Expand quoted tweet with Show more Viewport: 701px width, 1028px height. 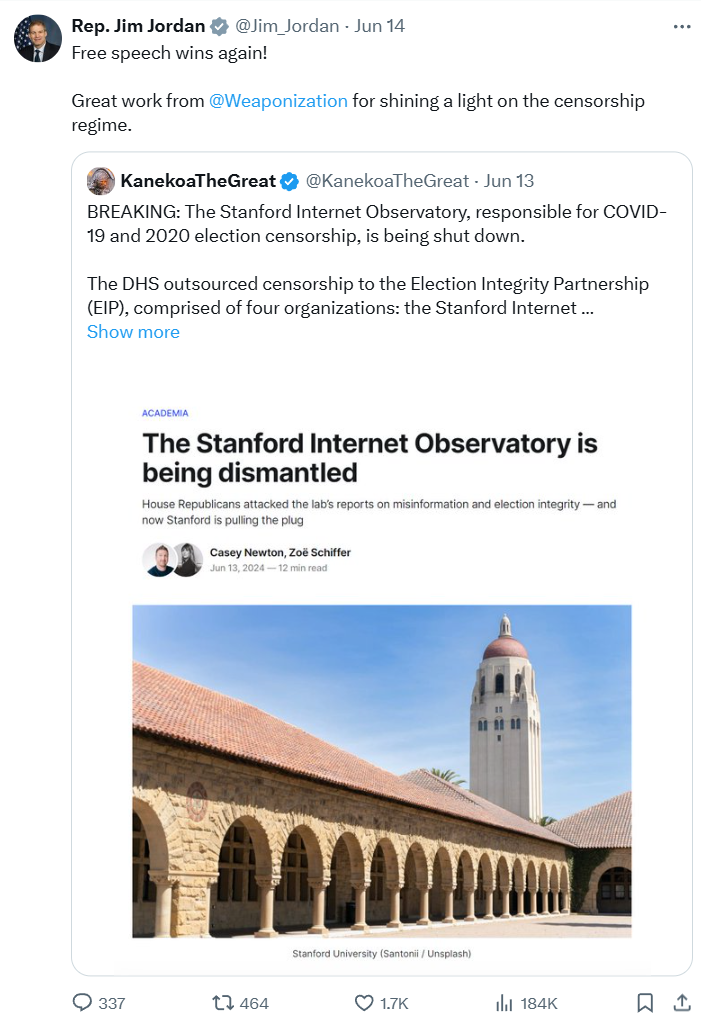coord(133,332)
